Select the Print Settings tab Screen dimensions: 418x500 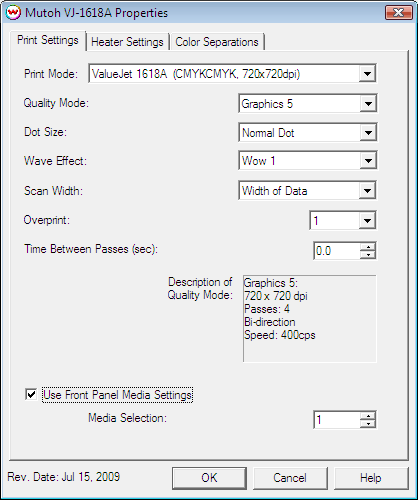click(48, 40)
